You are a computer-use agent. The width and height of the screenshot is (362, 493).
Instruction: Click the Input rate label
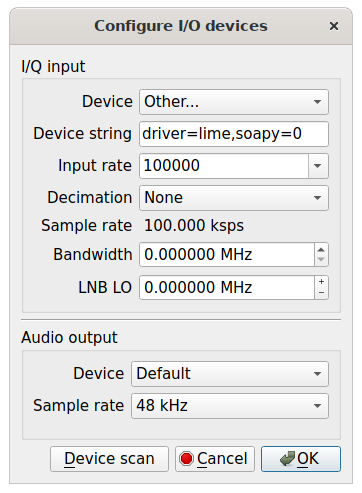[x=95, y=166]
